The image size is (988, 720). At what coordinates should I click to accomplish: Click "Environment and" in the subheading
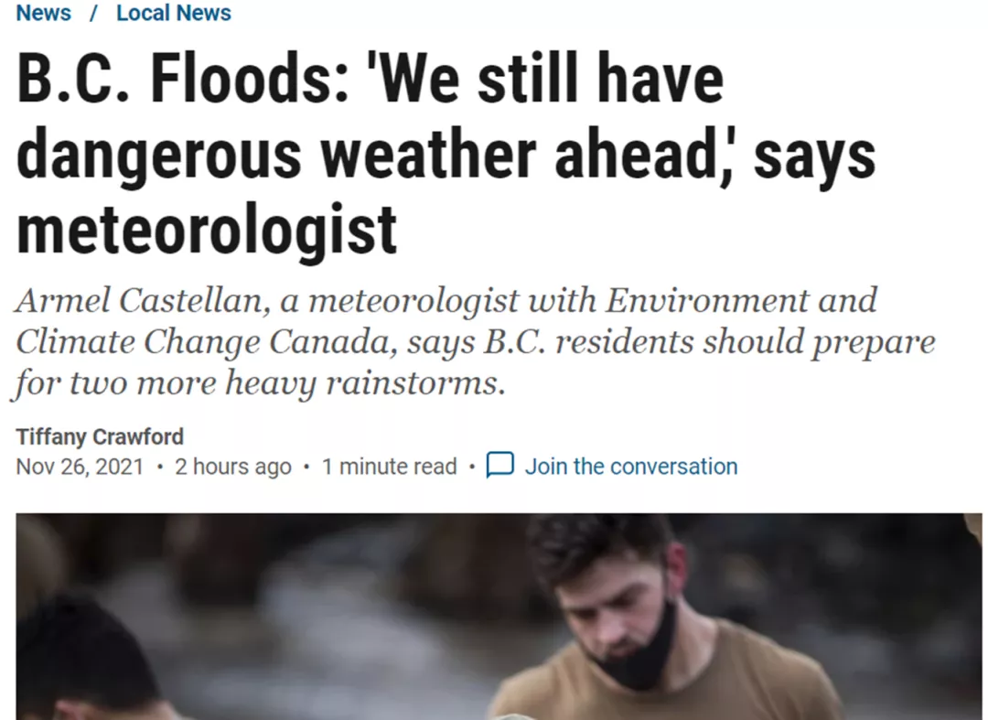pos(740,300)
